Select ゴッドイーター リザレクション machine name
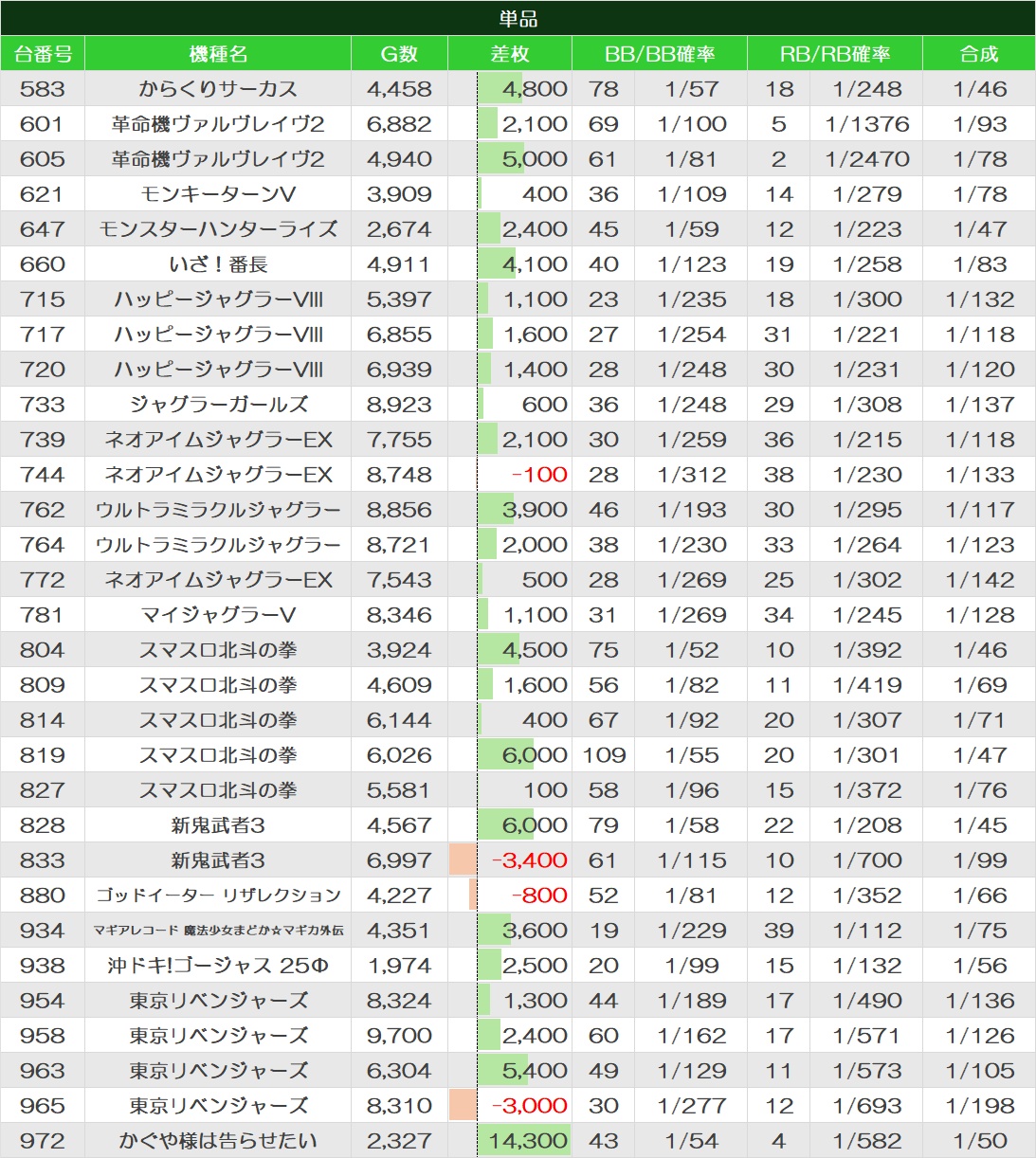1036x1158 pixels. click(x=218, y=896)
